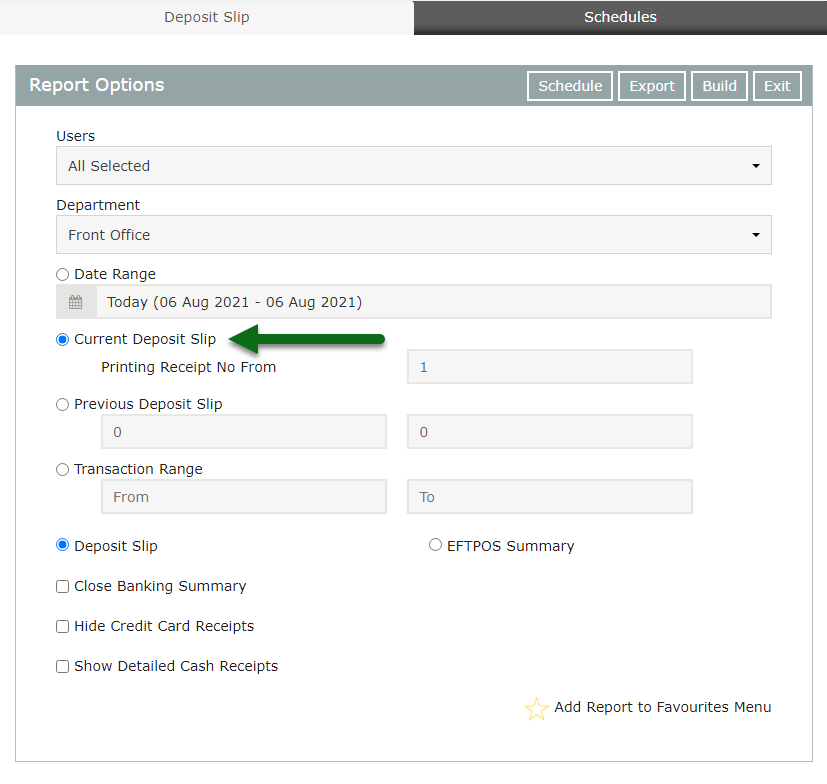Click the Schedule button
This screenshot has height=784, width=827.
coord(570,85)
